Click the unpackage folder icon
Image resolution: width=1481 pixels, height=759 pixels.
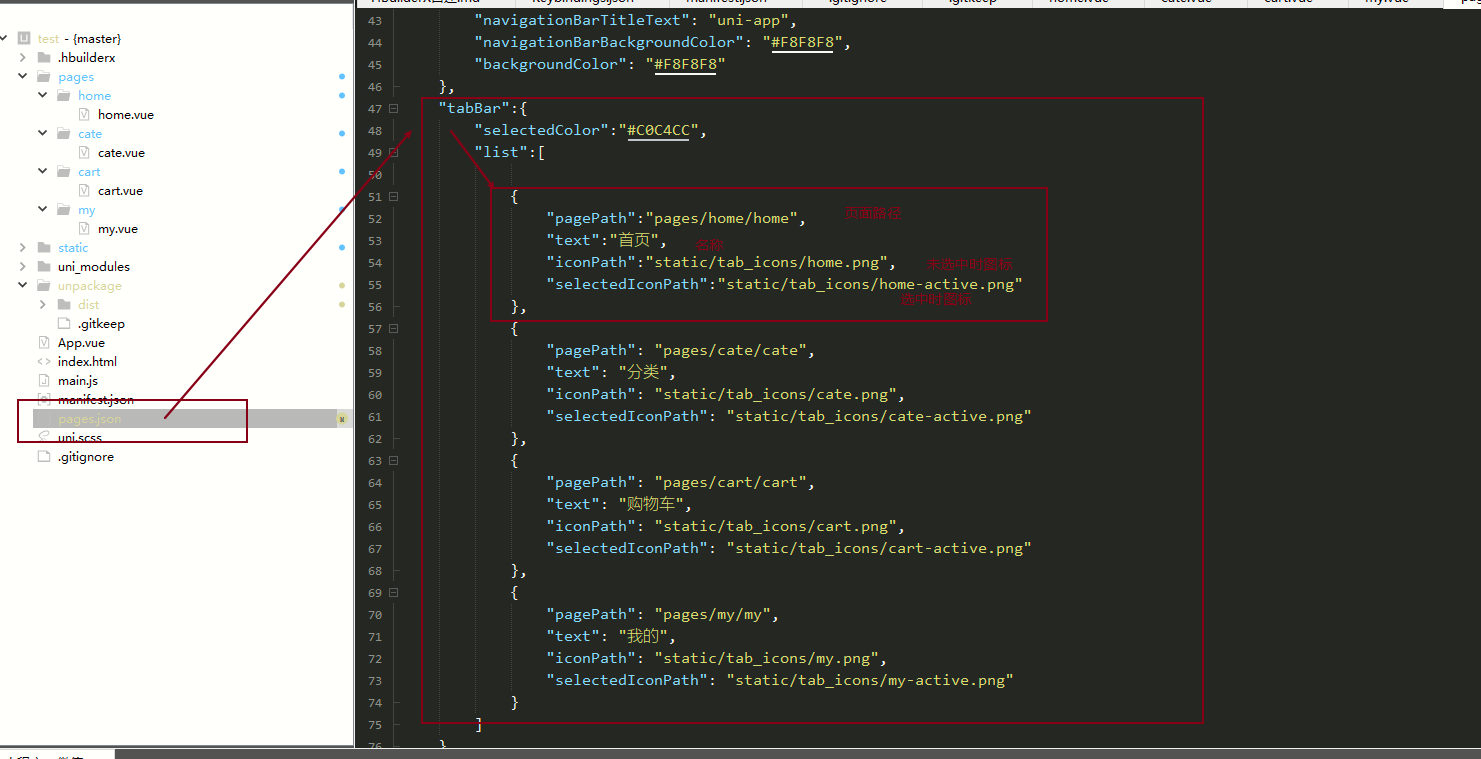point(43,286)
